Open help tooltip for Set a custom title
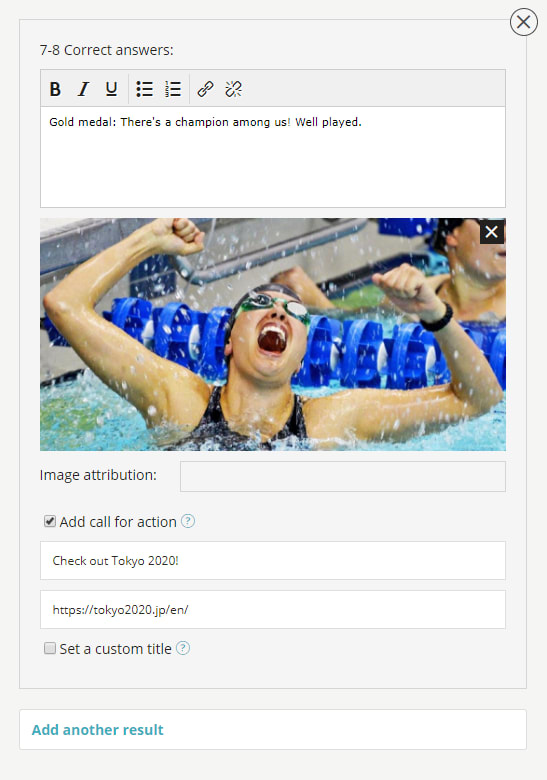547x780 pixels. tap(183, 648)
